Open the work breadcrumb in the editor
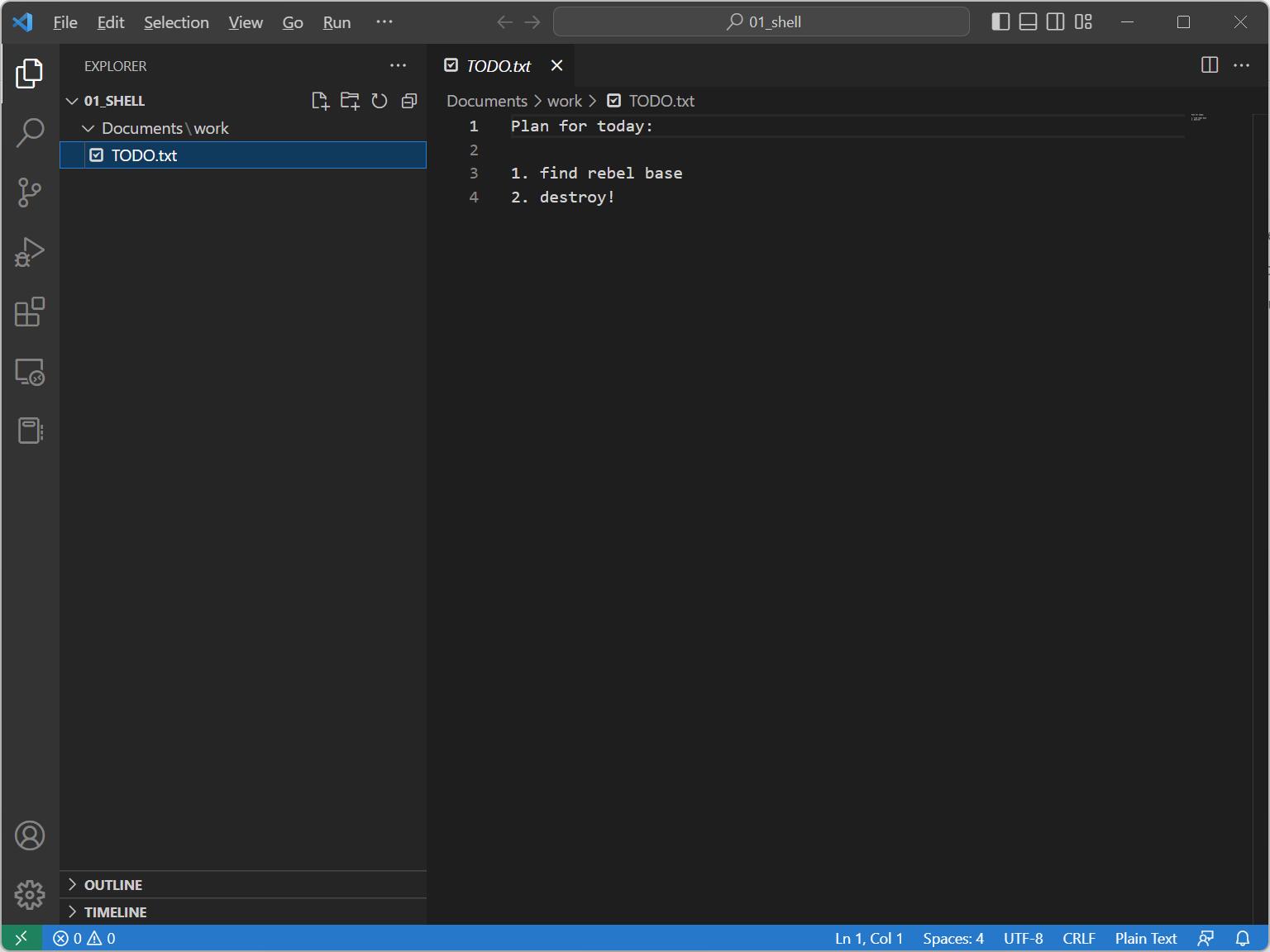This screenshot has height=952, width=1270. coord(566,100)
